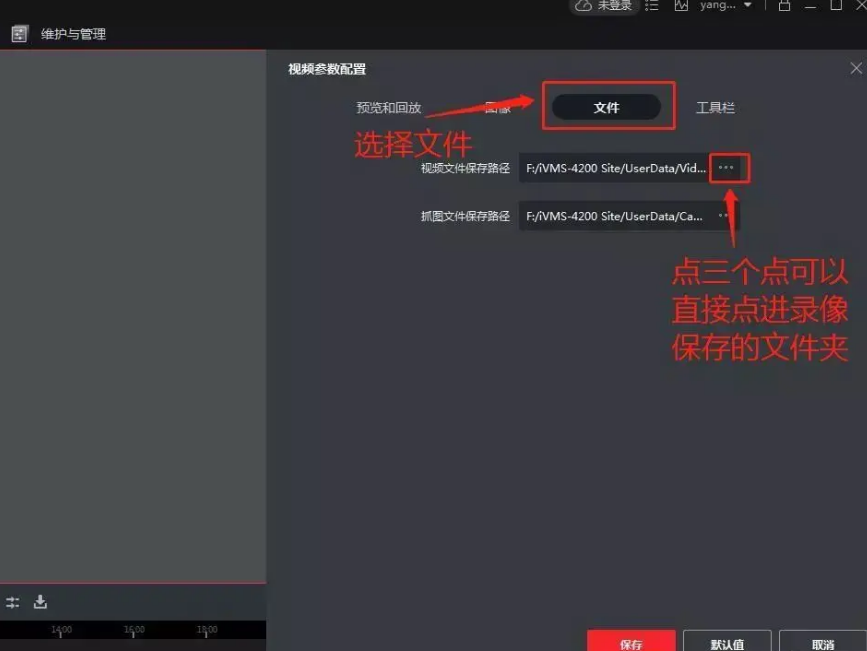Select the 文件 tab
The width and height of the screenshot is (867, 651).
point(607,108)
